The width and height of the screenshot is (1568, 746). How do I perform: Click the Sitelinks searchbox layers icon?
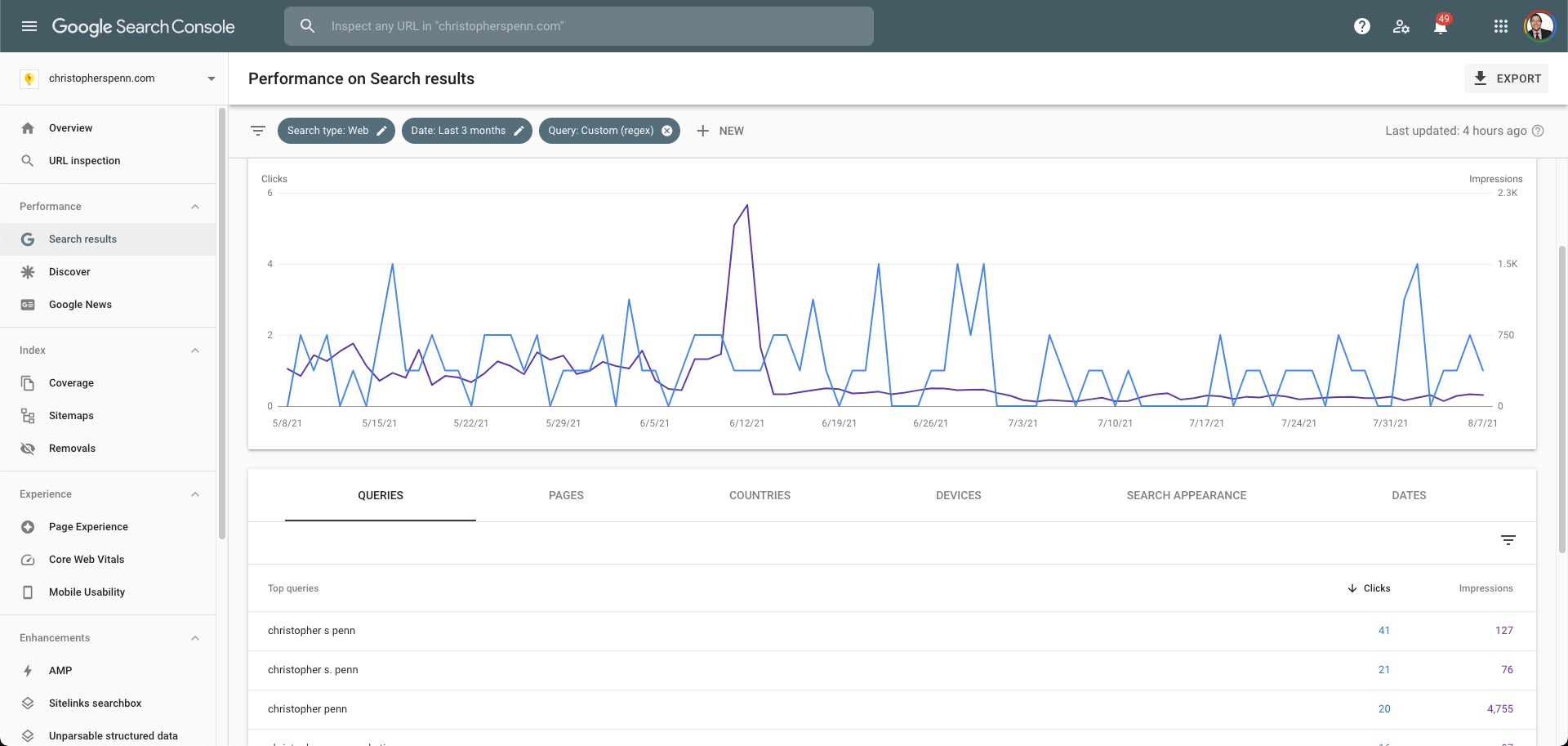[28, 704]
